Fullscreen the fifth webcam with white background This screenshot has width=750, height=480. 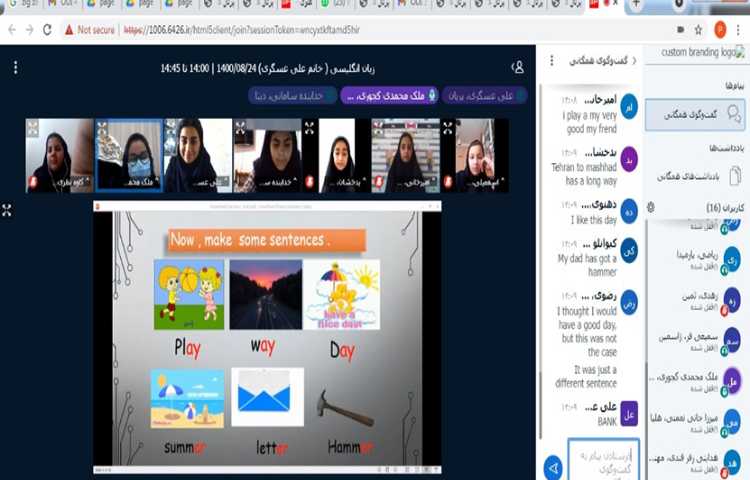tap(309, 128)
